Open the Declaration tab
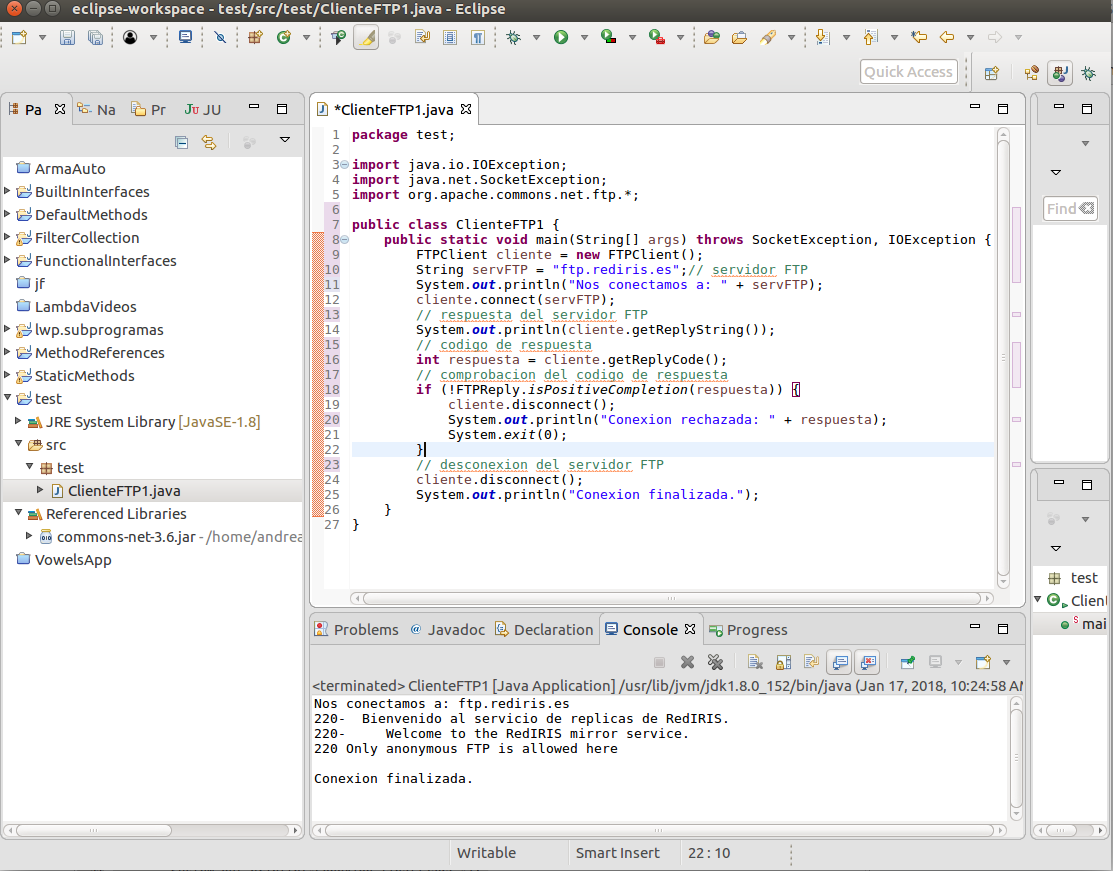Image resolution: width=1113 pixels, height=871 pixels. pyautogui.click(x=544, y=630)
